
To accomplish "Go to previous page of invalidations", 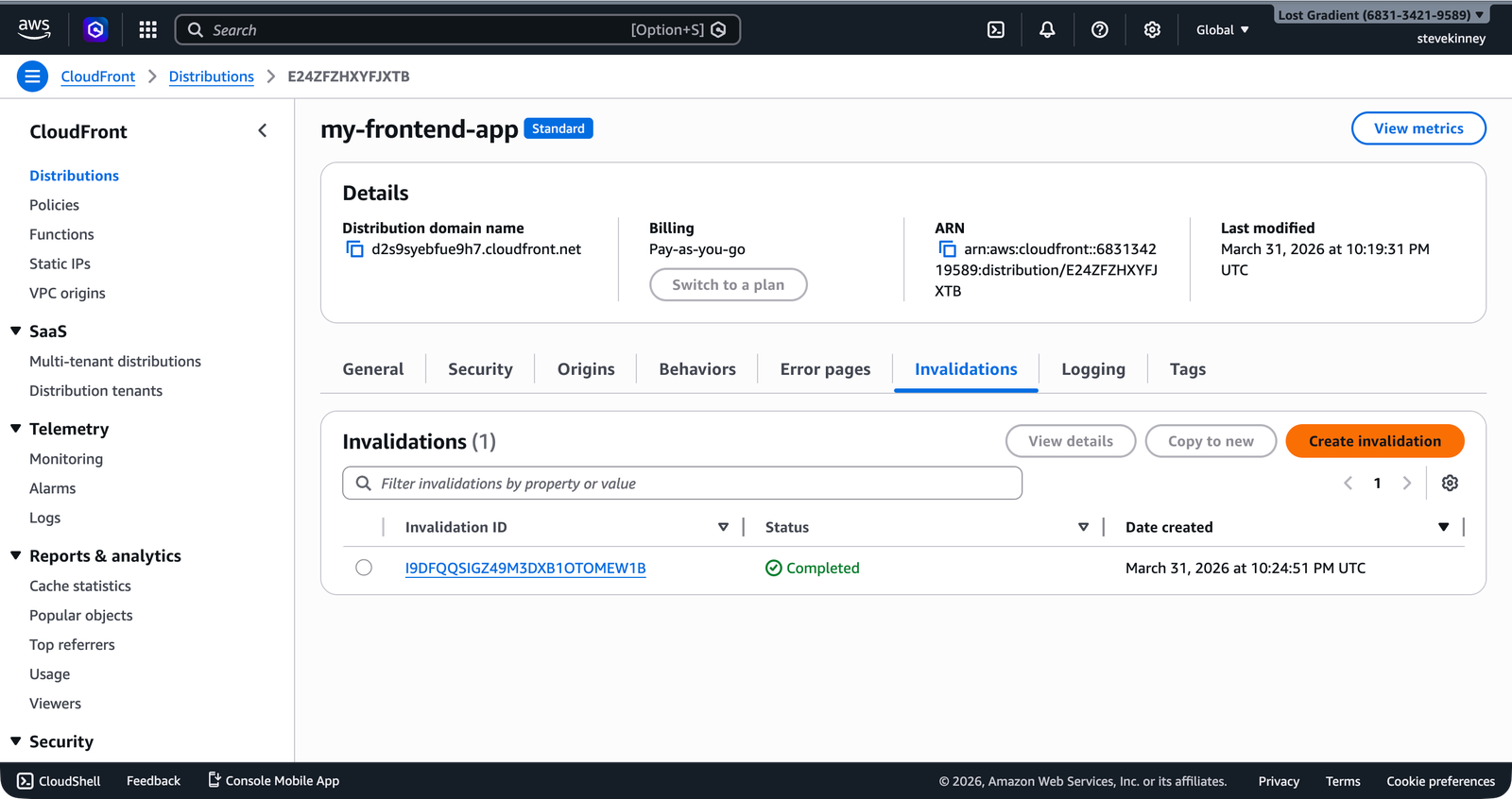I will point(1348,483).
